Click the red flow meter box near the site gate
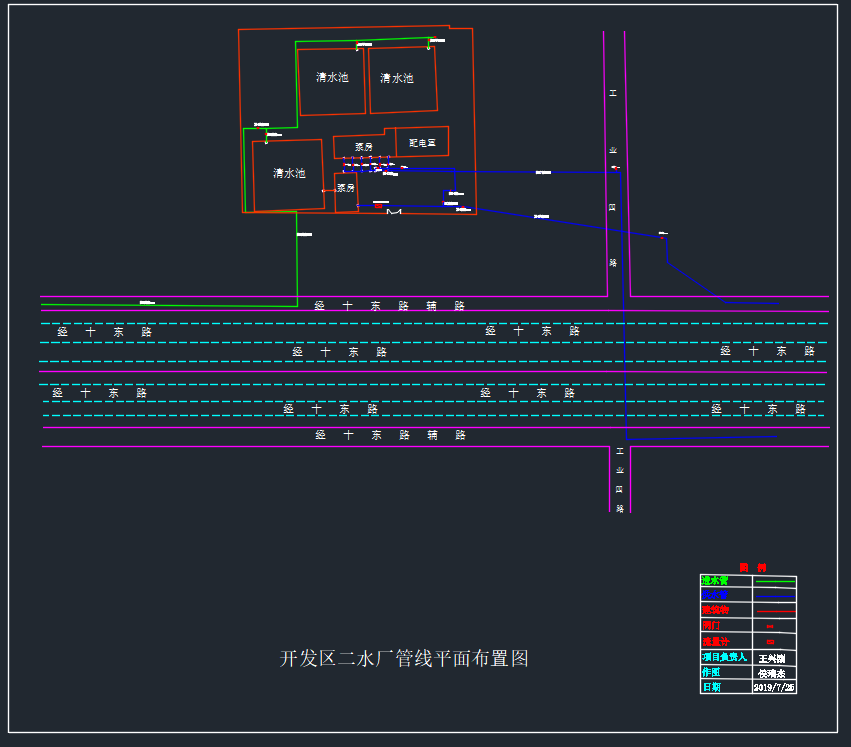The height and width of the screenshot is (747, 851). (379, 206)
